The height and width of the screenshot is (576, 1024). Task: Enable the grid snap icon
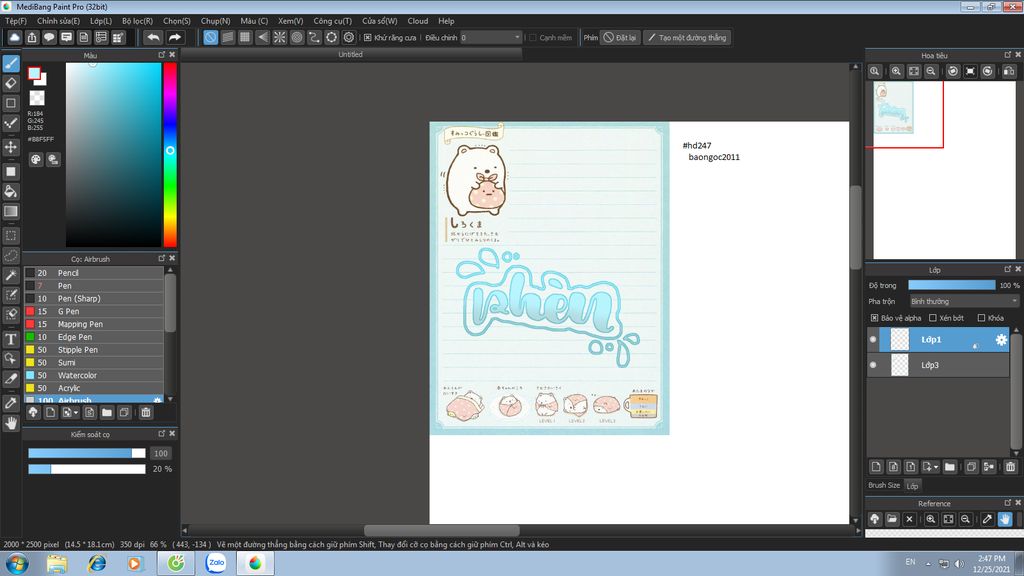click(245, 37)
